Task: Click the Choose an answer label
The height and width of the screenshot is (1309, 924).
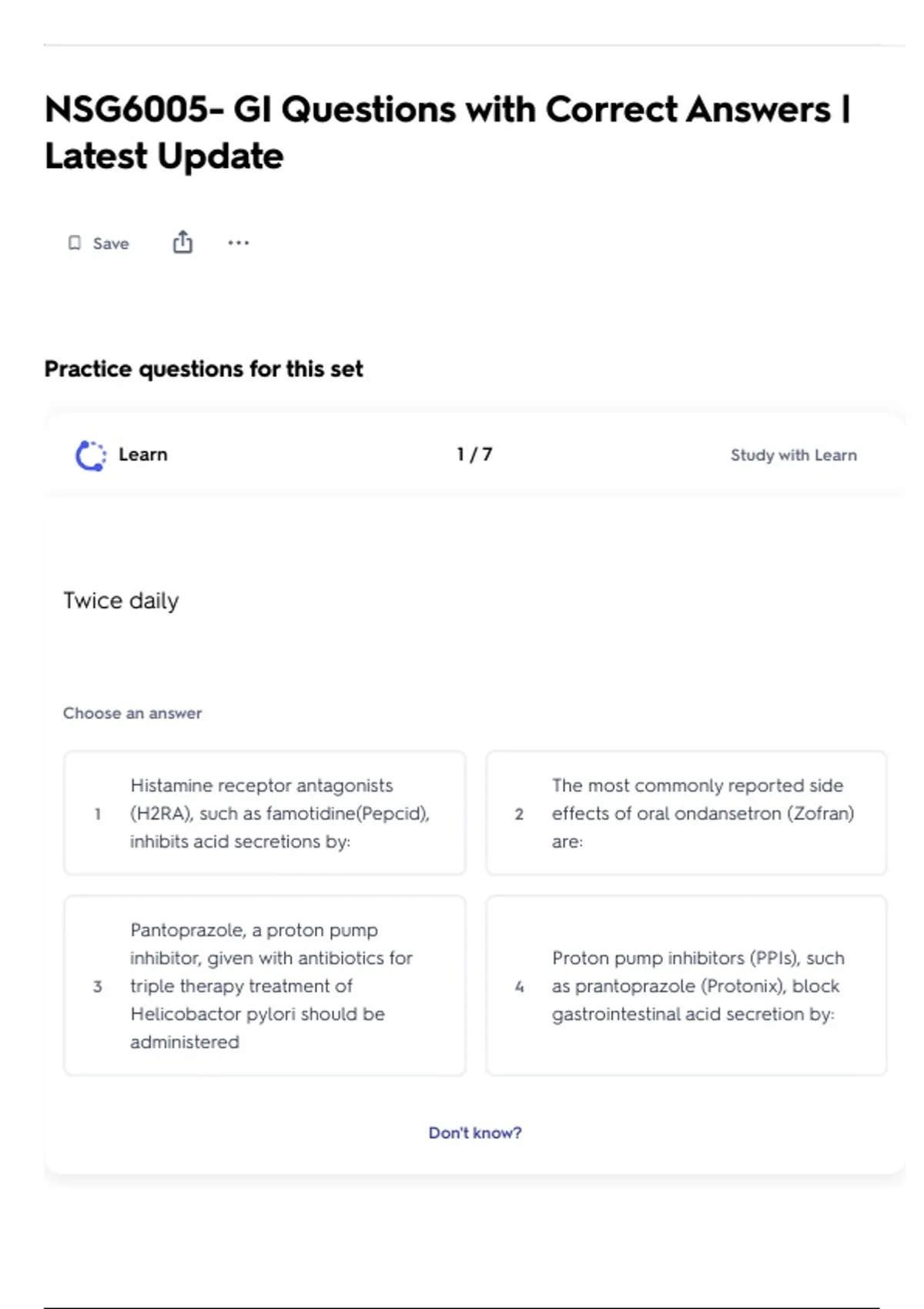Action: 132,713
